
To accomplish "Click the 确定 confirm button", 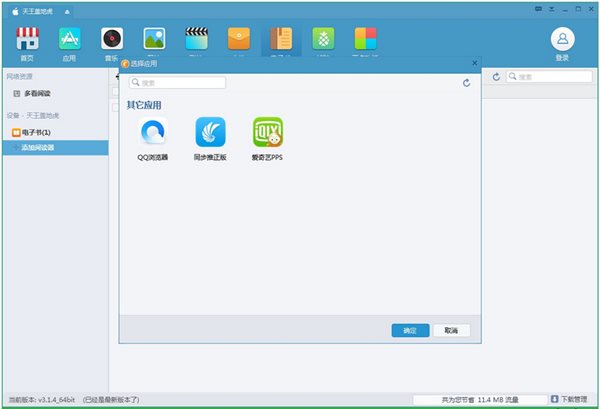I will (410, 331).
